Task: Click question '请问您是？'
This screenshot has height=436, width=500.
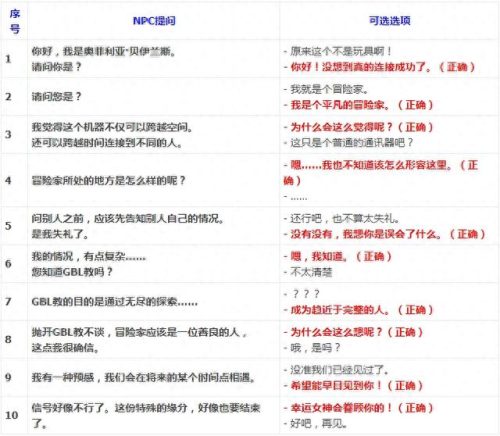Action: coord(56,97)
